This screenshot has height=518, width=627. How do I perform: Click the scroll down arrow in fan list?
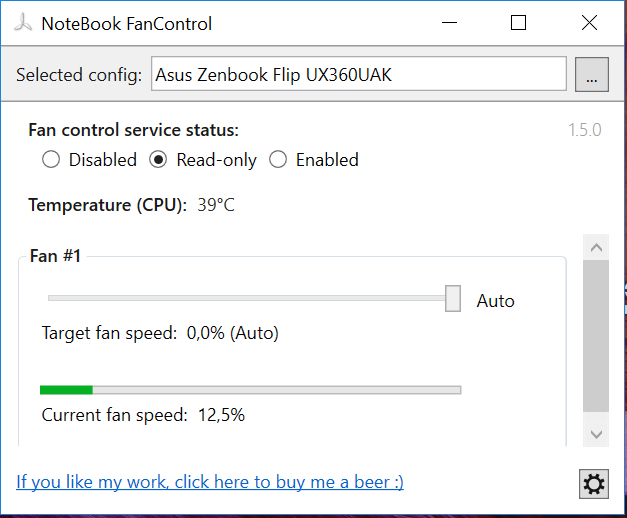tap(596, 434)
